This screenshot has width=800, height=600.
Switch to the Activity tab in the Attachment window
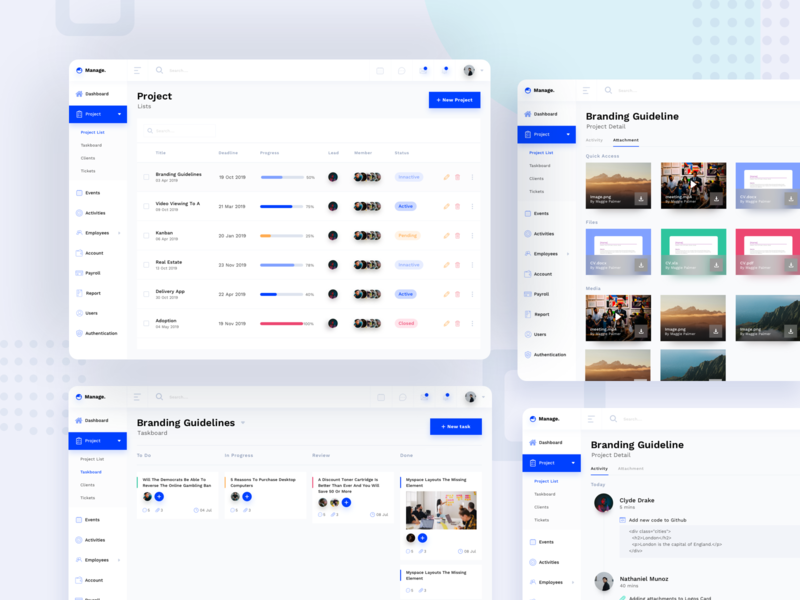(594, 140)
